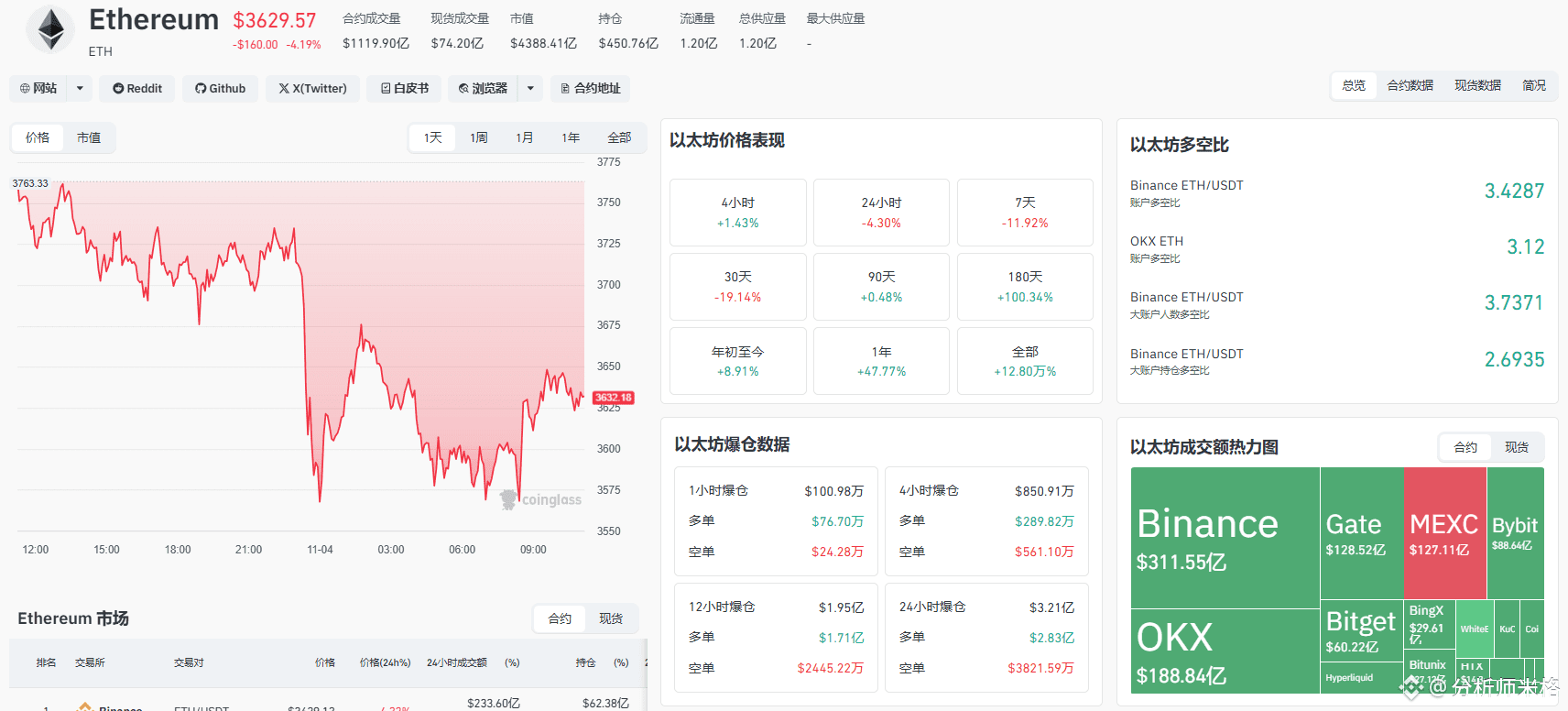The width and height of the screenshot is (1568, 711).
Task: Click the 年初至今 performance card
Action: coord(738,361)
